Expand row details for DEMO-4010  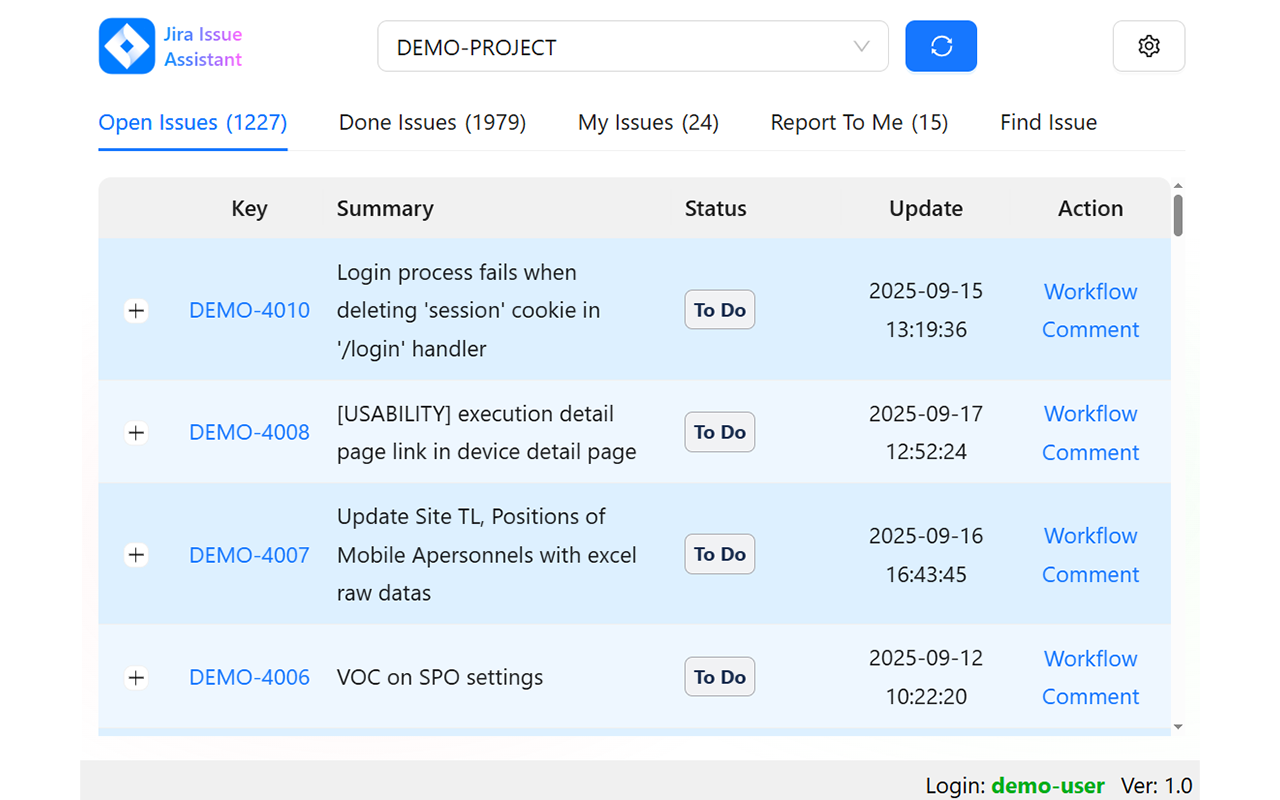click(x=136, y=311)
